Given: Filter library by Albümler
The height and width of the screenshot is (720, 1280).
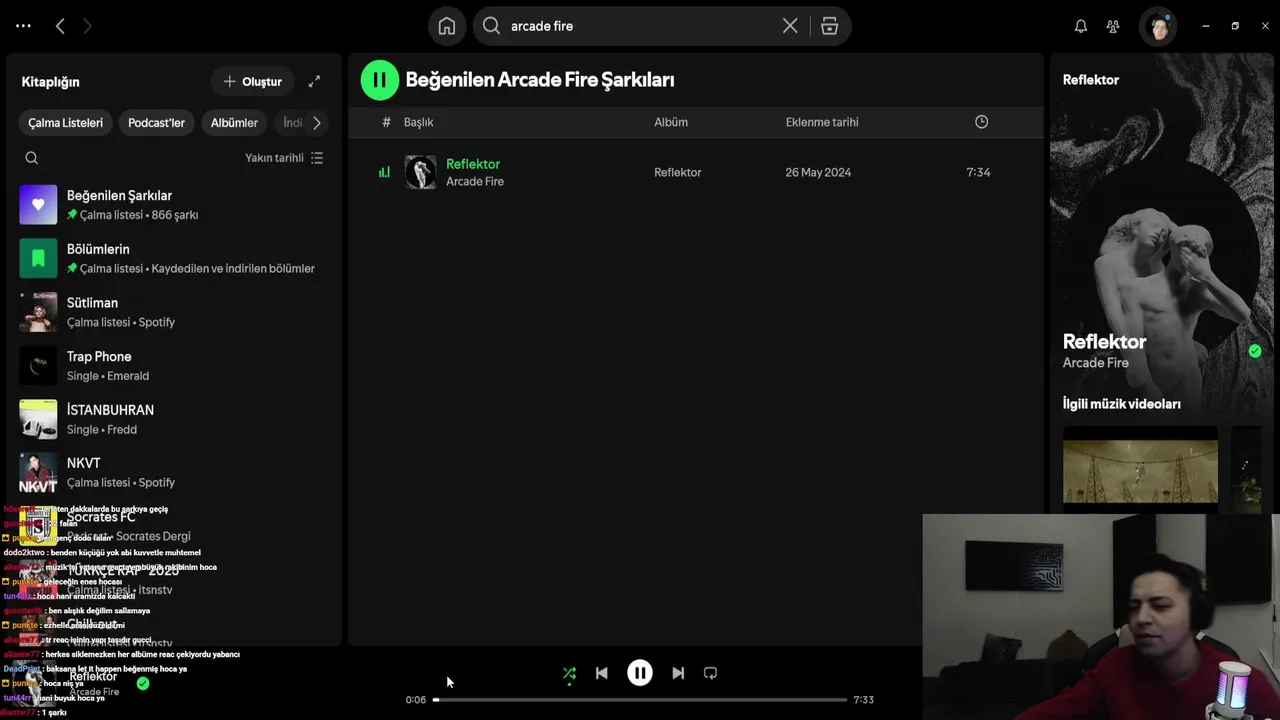Looking at the screenshot, I should [x=234, y=123].
